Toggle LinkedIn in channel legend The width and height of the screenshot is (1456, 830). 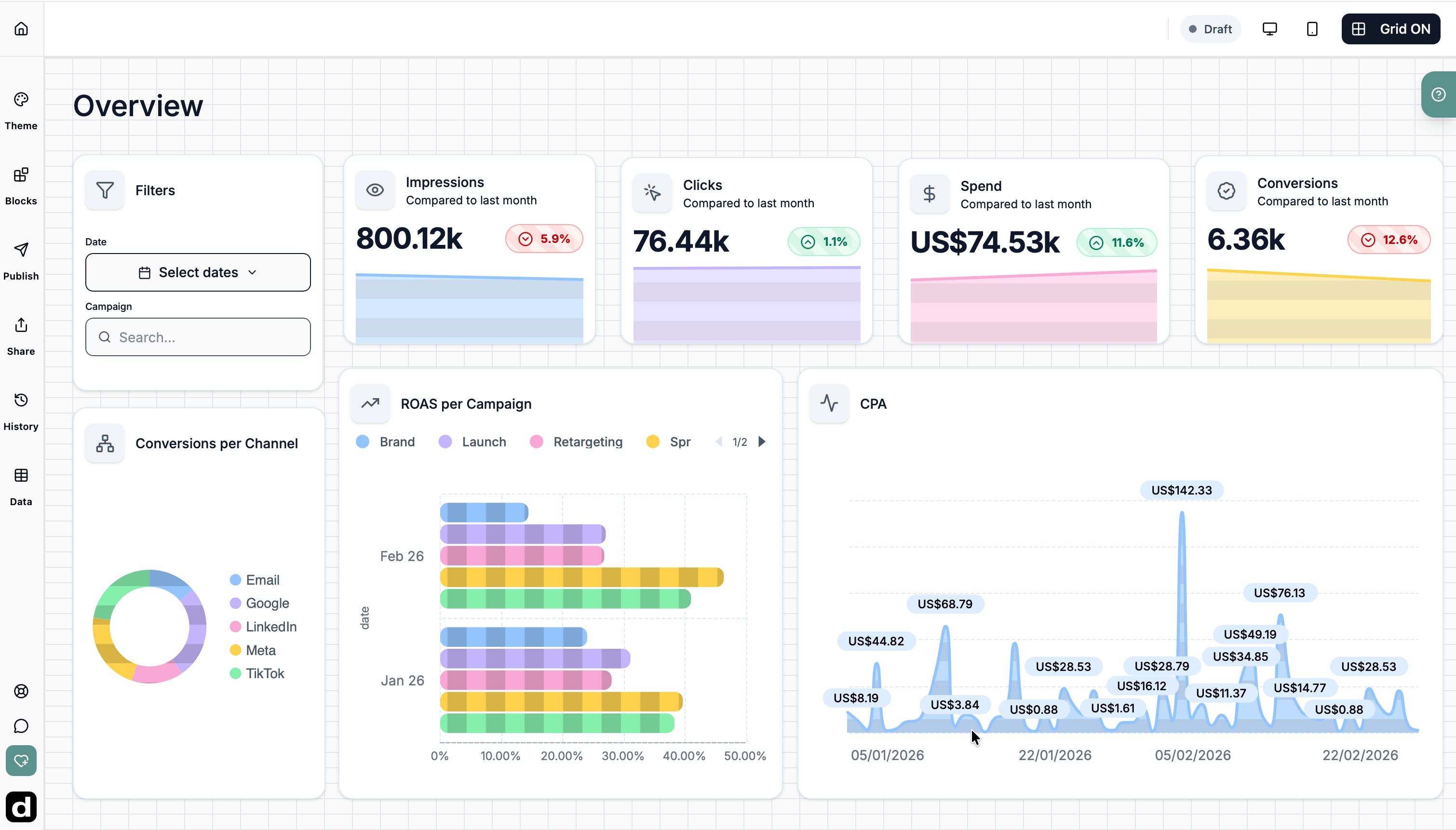click(263, 627)
